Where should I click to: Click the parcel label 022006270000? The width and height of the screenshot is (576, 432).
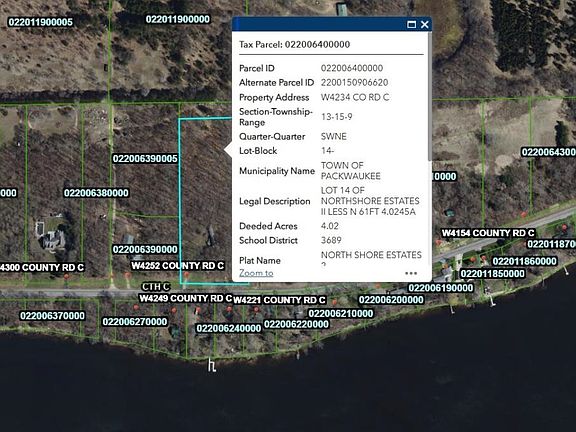[135, 322]
